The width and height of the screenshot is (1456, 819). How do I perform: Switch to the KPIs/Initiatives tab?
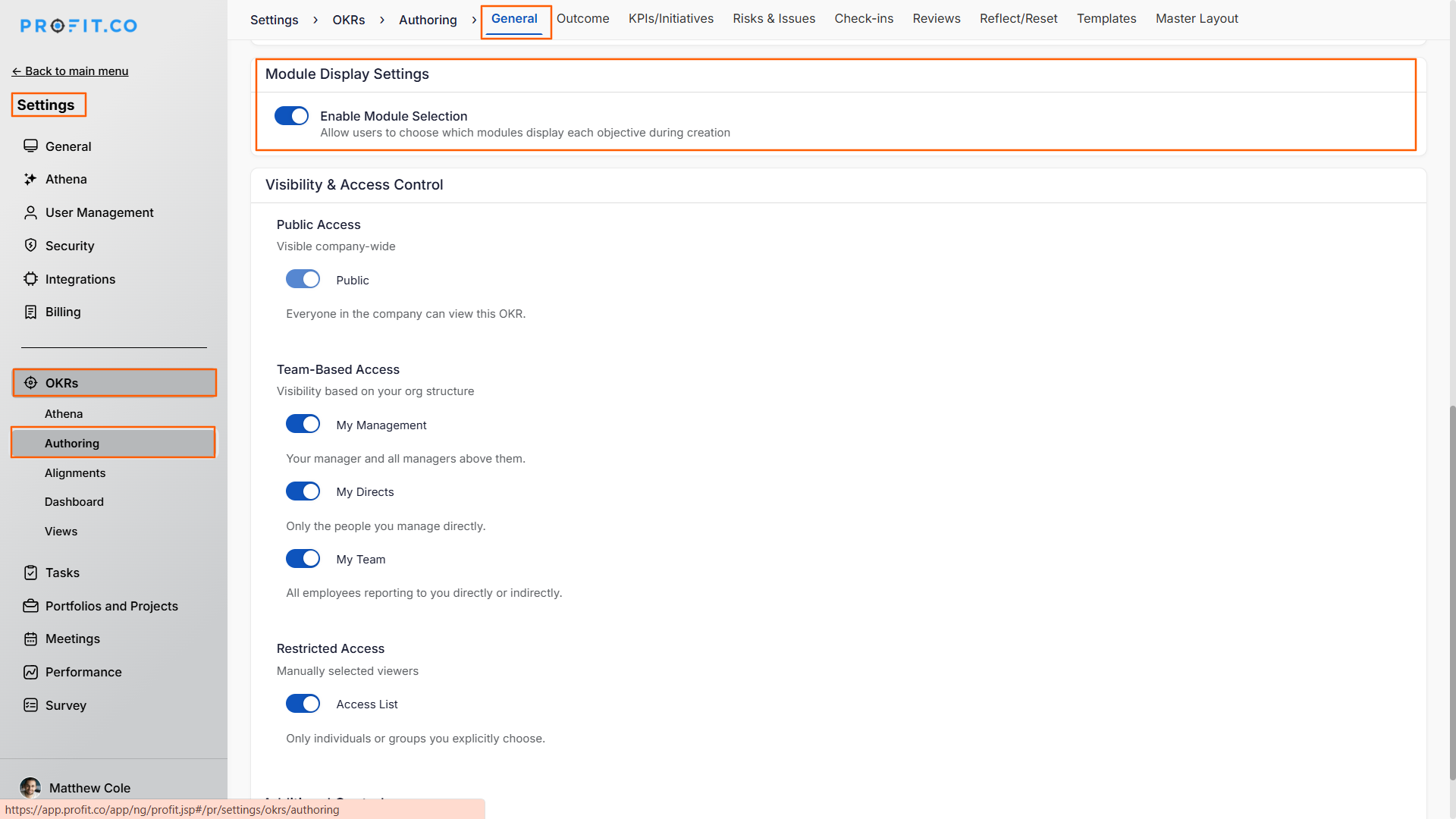670,18
